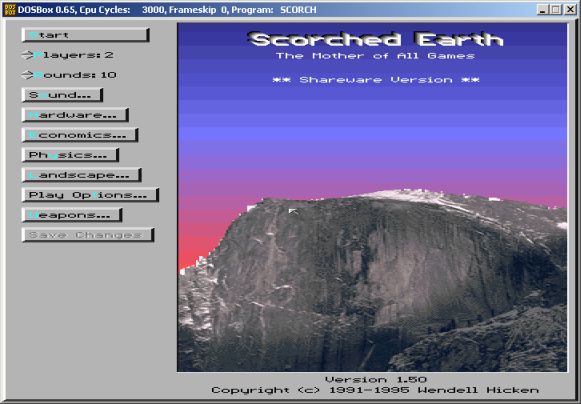Click the arrow beside Rounds
Image resolution: width=581 pixels, height=404 pixels.
coord(27,75)
